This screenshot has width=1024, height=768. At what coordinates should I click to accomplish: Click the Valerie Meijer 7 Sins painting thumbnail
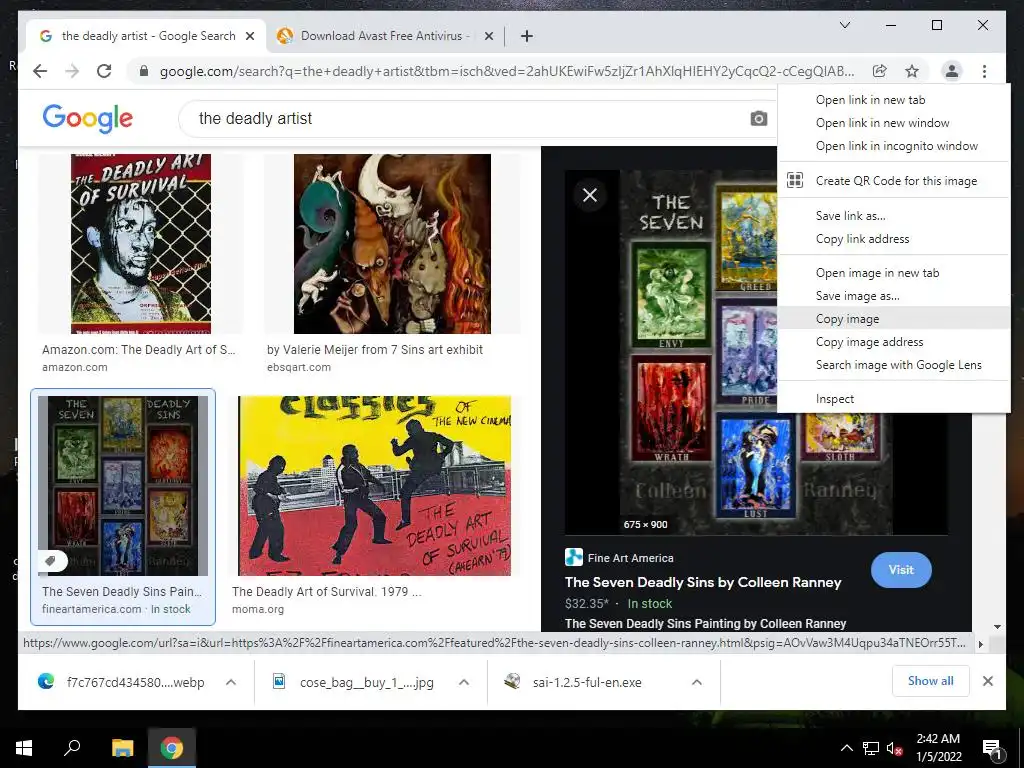(x=392, y=244)
